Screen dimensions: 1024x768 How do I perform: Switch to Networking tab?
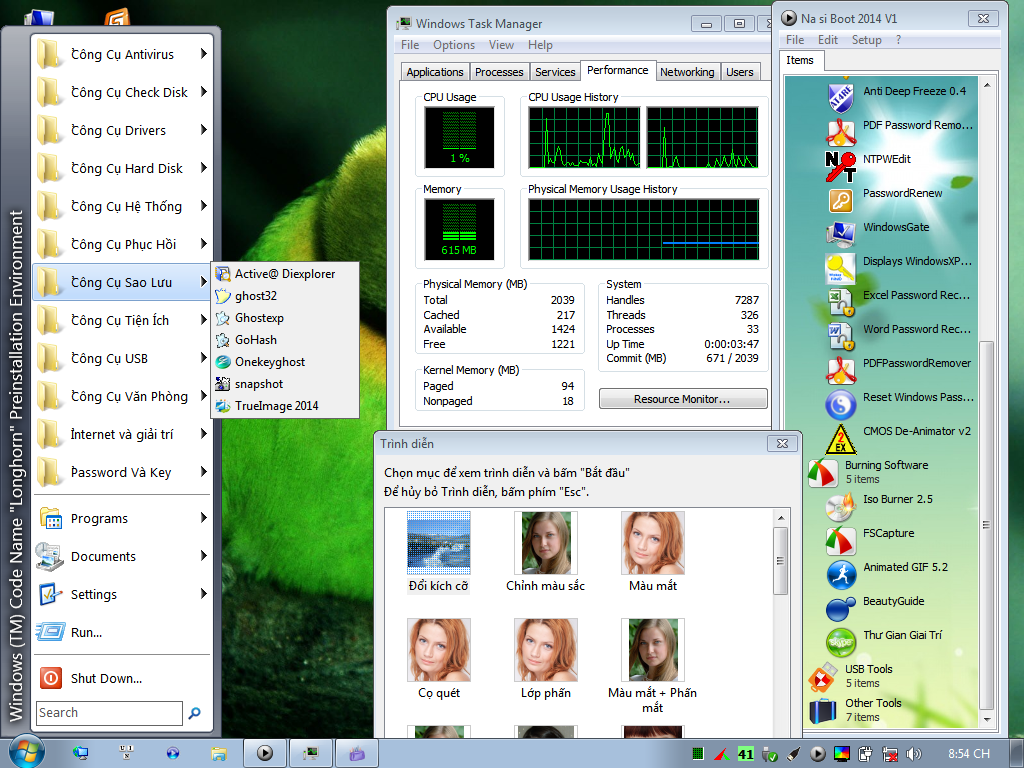pos(687,72)
